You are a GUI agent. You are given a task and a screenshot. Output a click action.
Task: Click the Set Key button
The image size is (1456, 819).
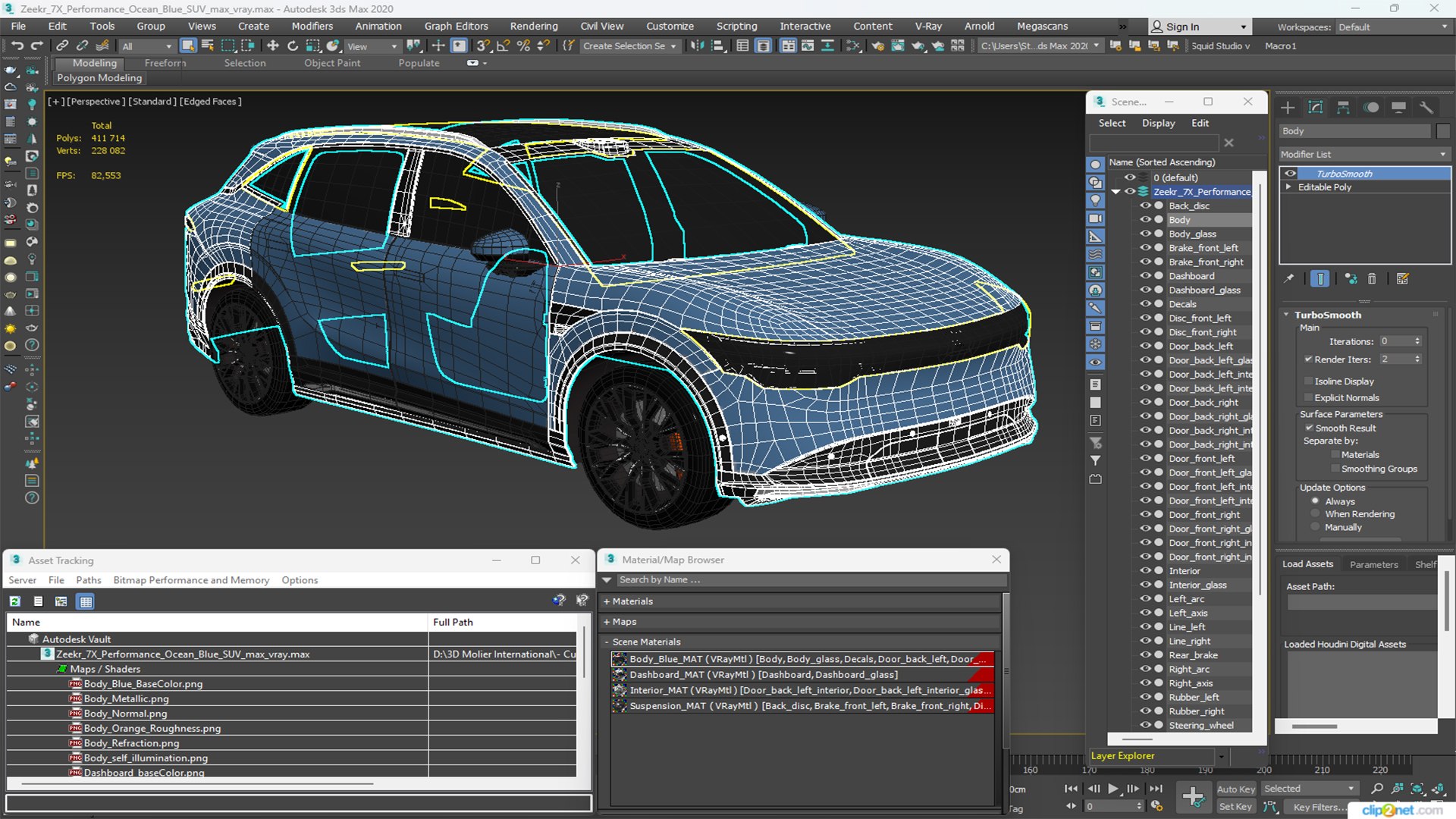point(1235,807)
